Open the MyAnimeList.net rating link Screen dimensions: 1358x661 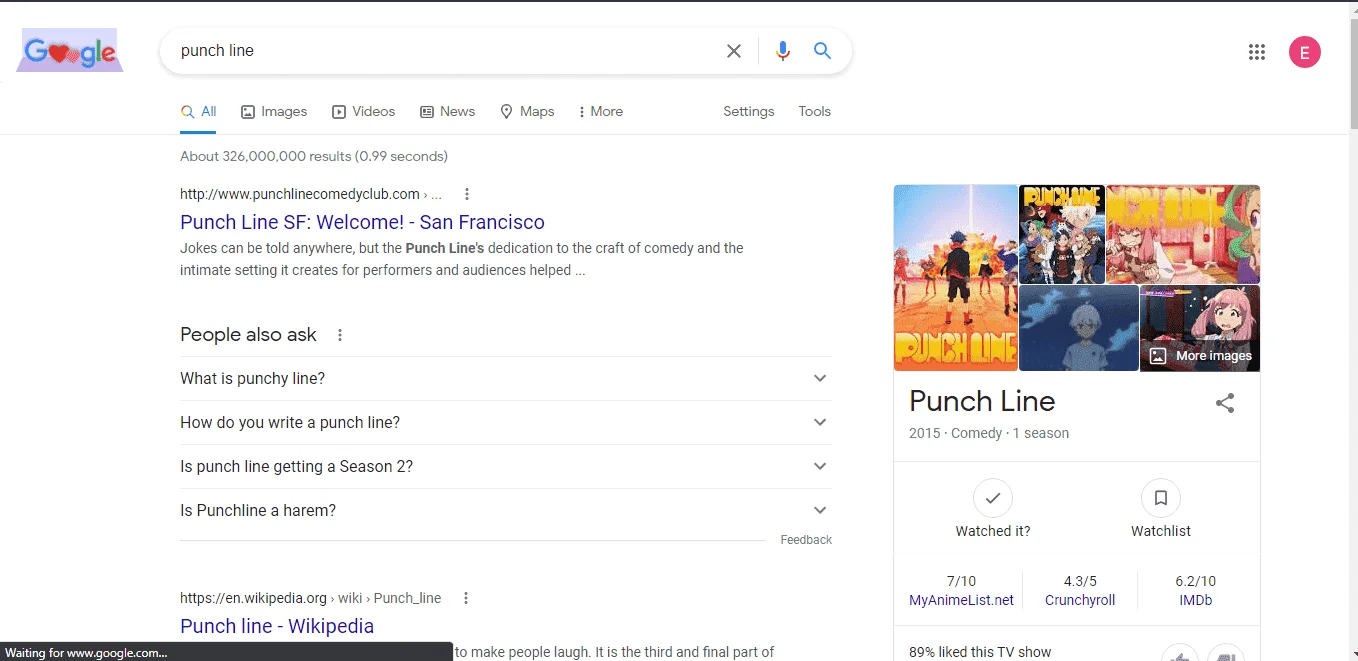tap(961, 600)
